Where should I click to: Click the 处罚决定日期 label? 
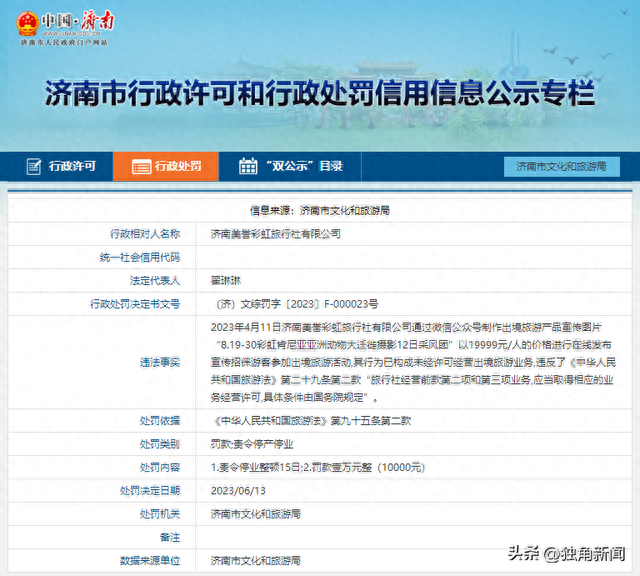[x=150, y=490]
